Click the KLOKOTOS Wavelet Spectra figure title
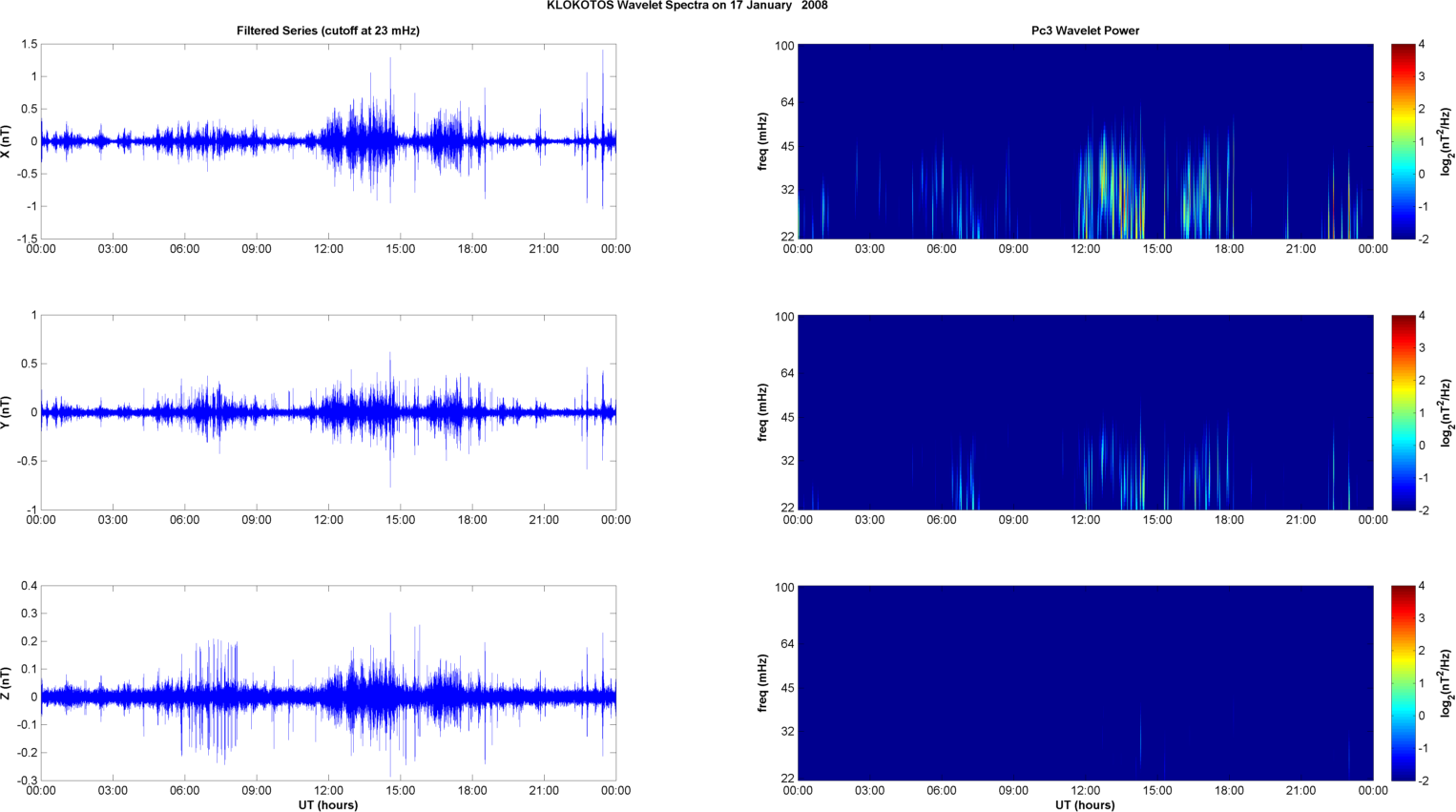Viewport: 1456px width, 812px height. click(x=687, y=6)
